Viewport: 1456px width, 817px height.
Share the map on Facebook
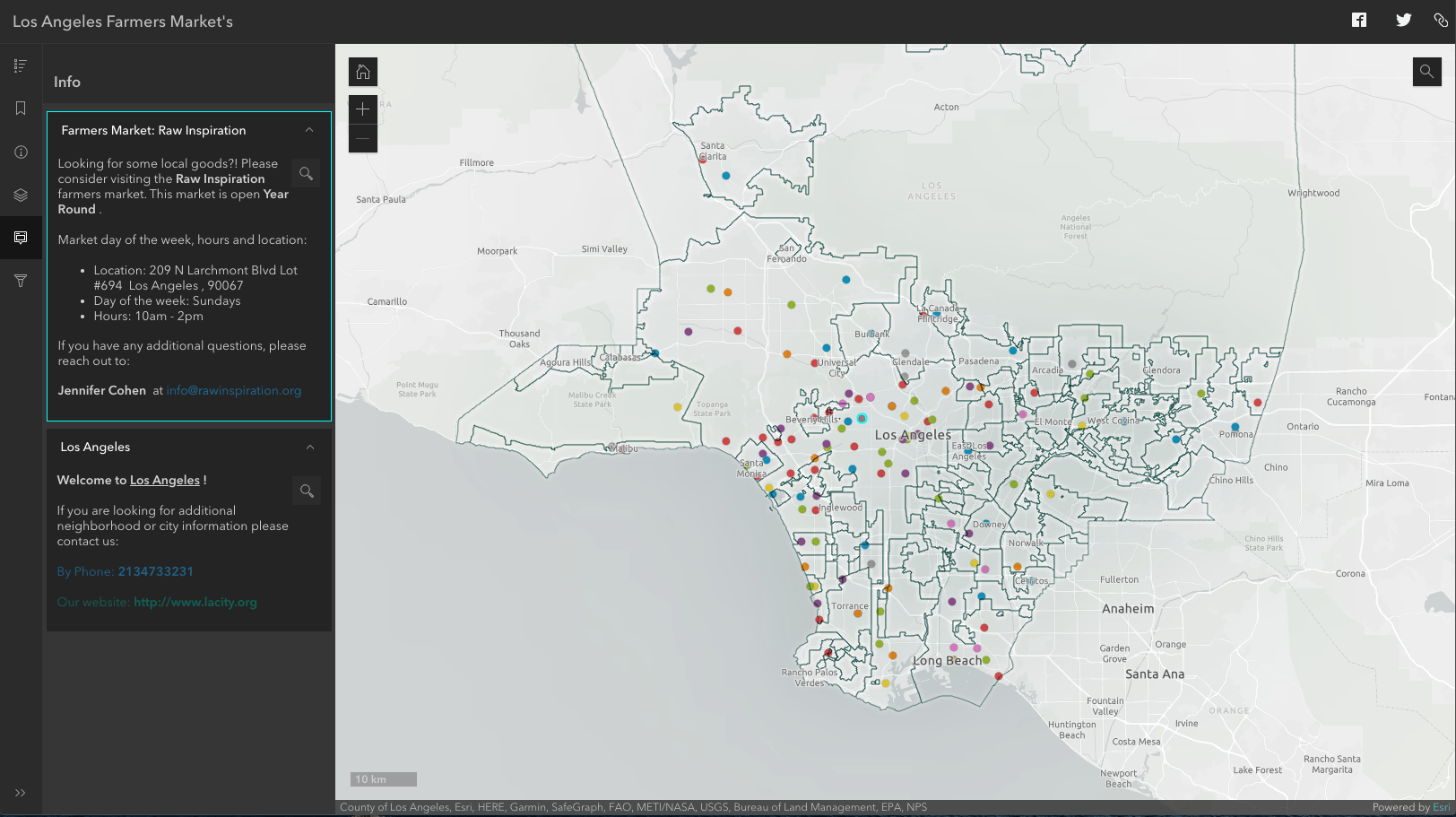1359,20
